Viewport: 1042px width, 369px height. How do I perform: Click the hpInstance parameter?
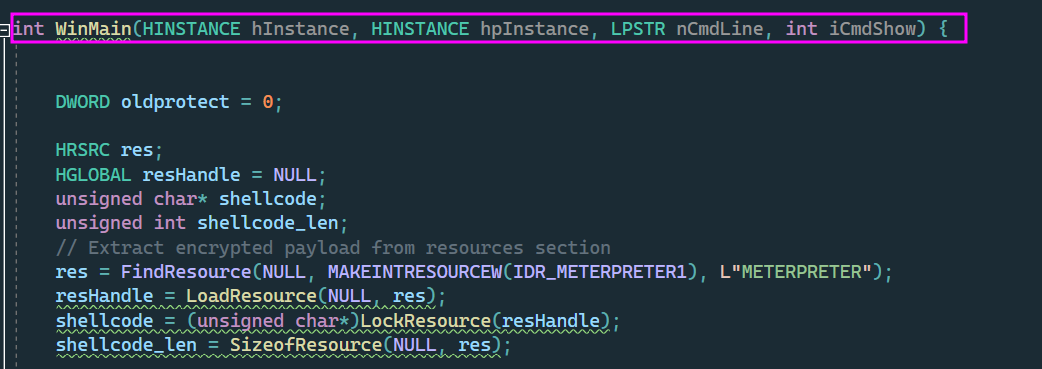coord(534,29)
